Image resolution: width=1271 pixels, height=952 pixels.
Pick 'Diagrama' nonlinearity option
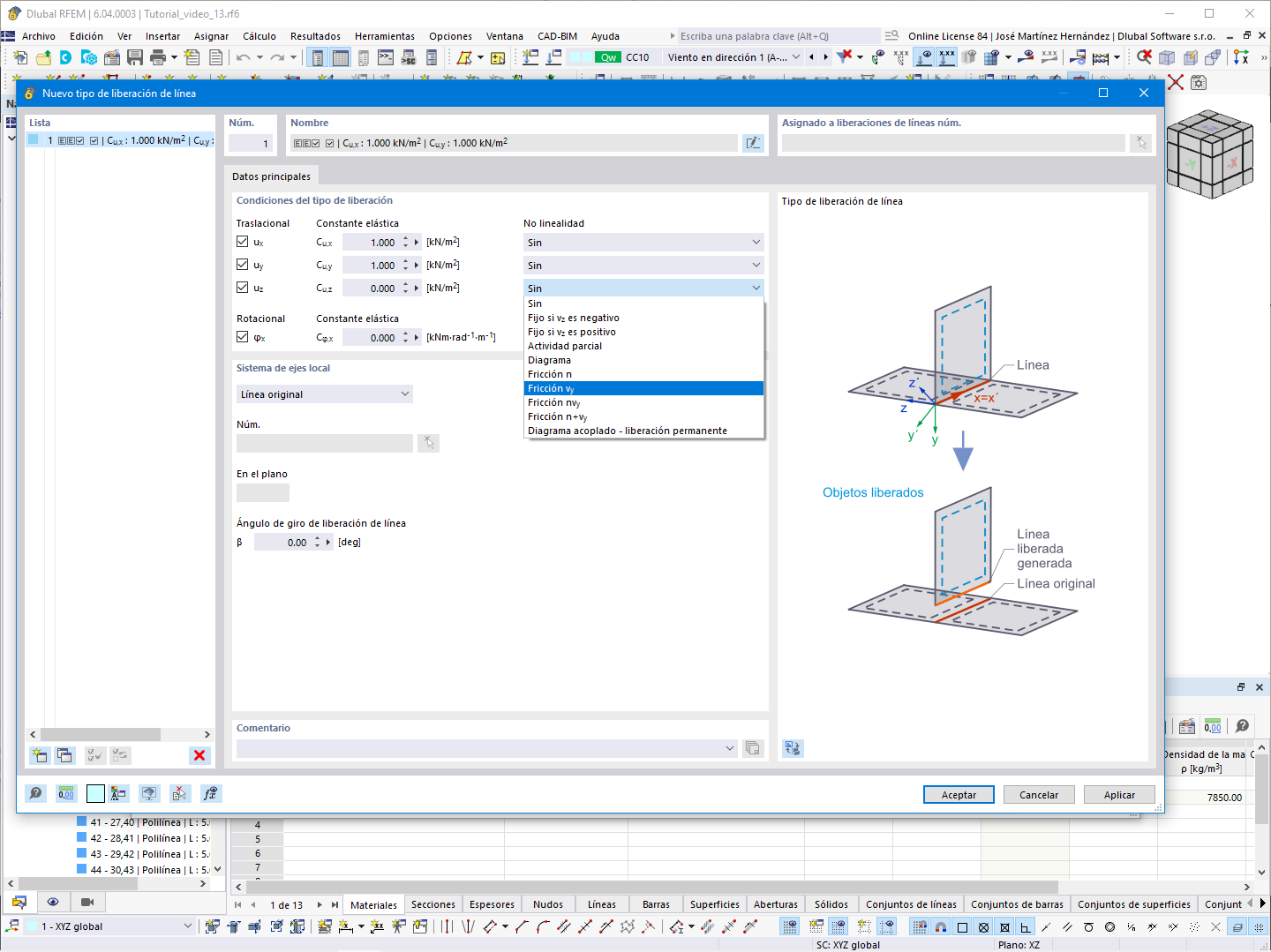[x=643, y=360]
